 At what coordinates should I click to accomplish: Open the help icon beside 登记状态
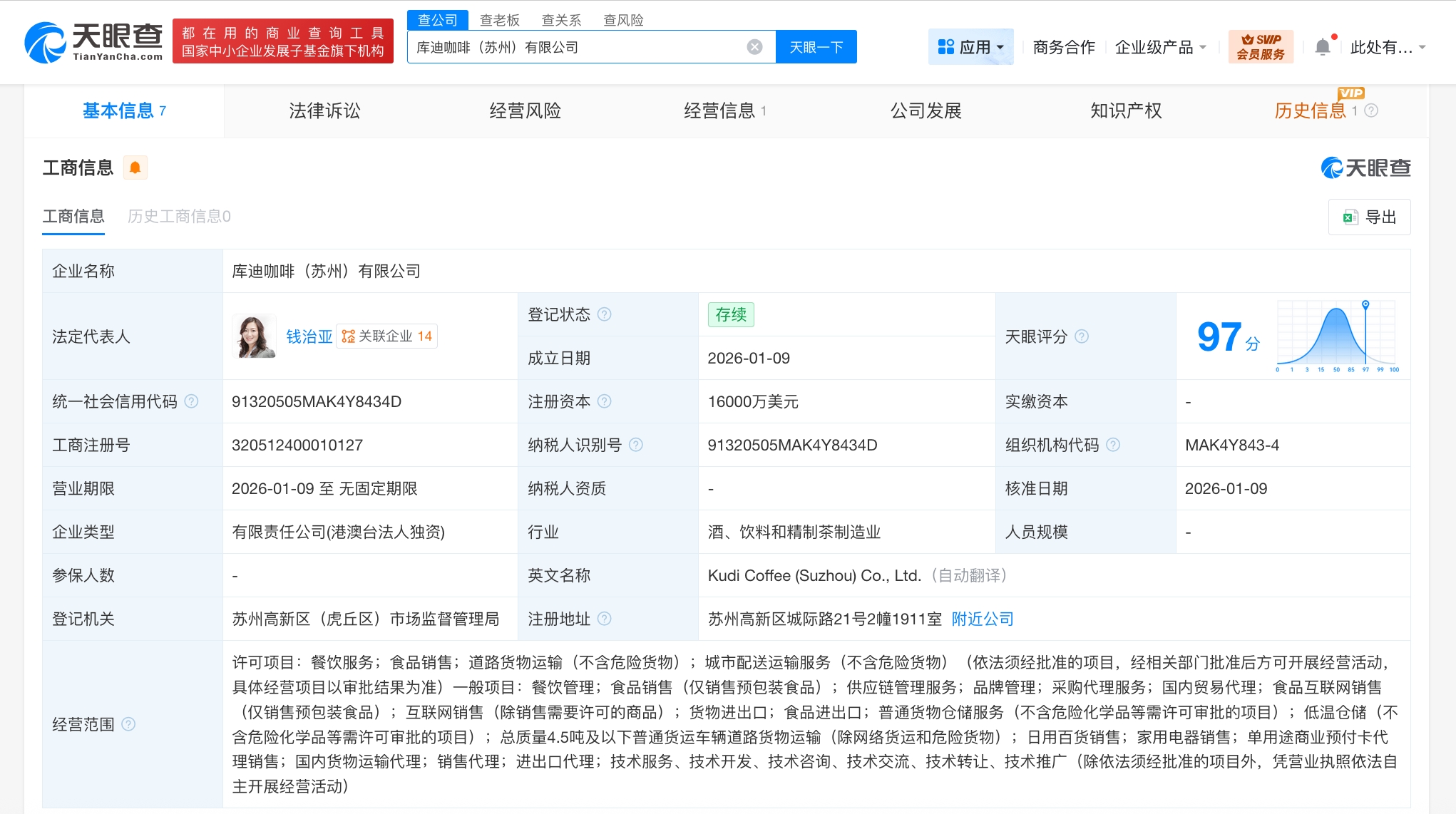604,314
